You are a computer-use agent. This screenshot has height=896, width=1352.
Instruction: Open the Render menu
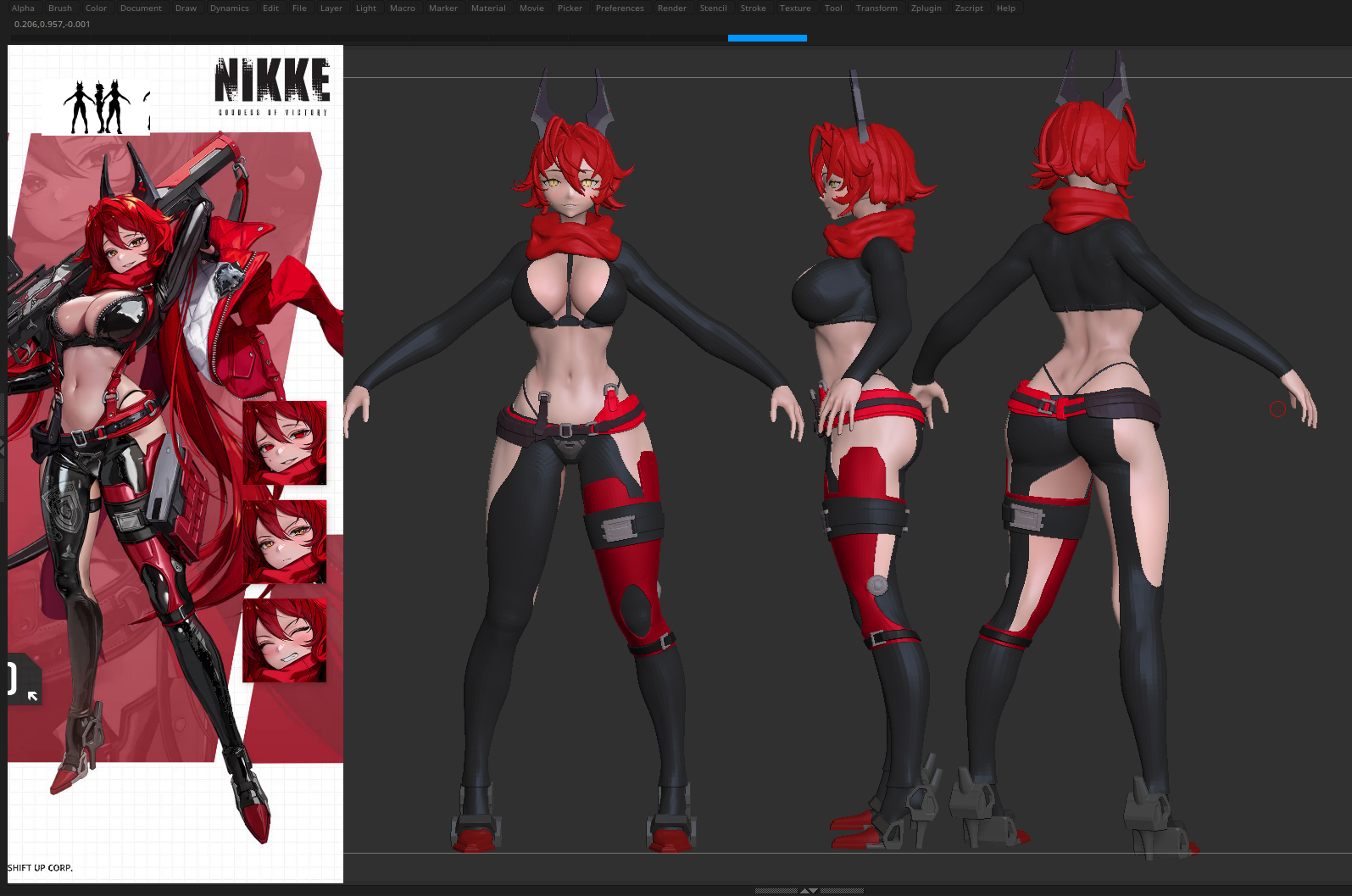(x=672, y=8)
